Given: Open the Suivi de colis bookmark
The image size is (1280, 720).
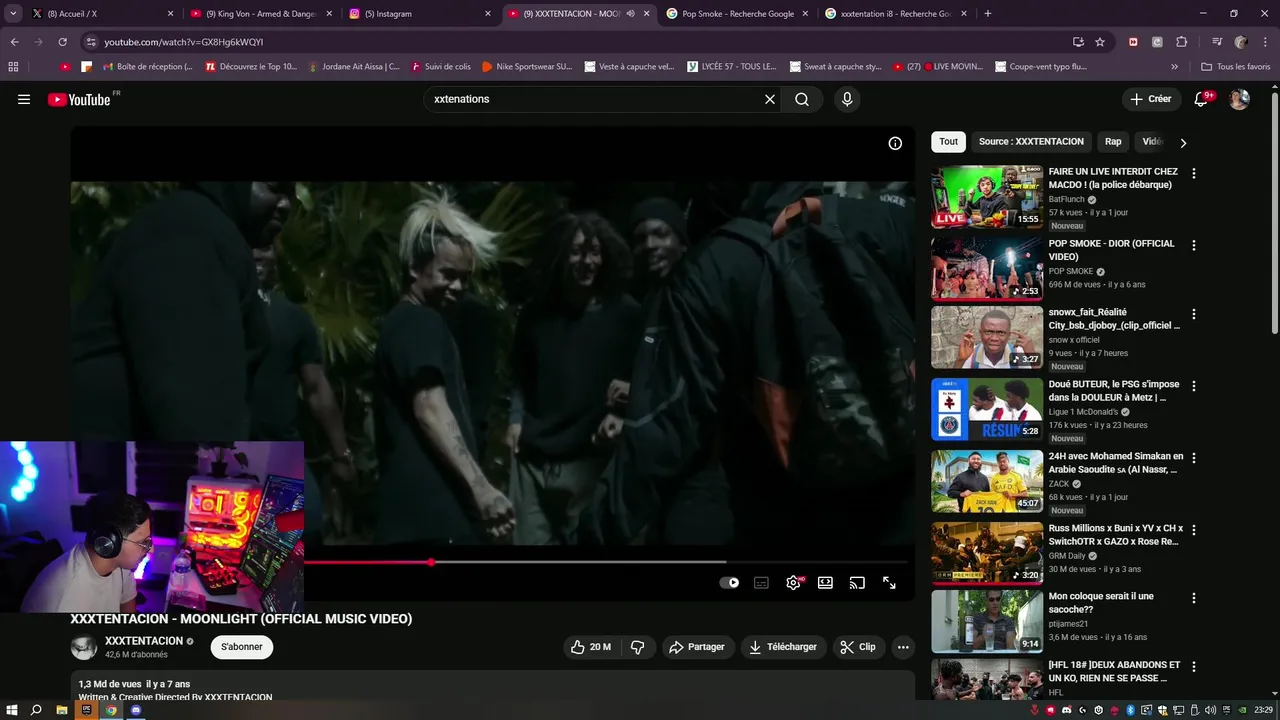Looking at the screenshot, I should (440, 67).
